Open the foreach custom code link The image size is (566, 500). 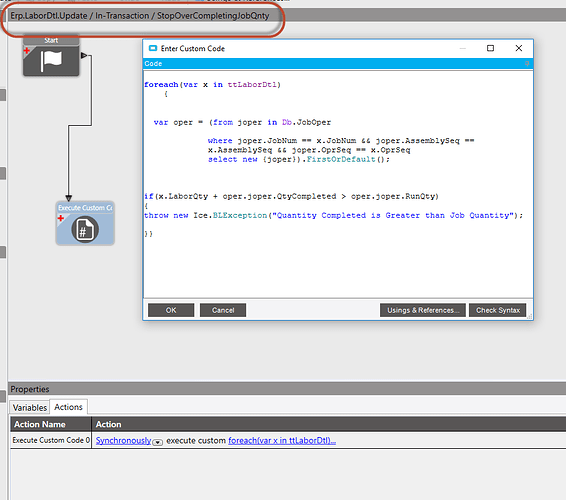tap(282, 440)
